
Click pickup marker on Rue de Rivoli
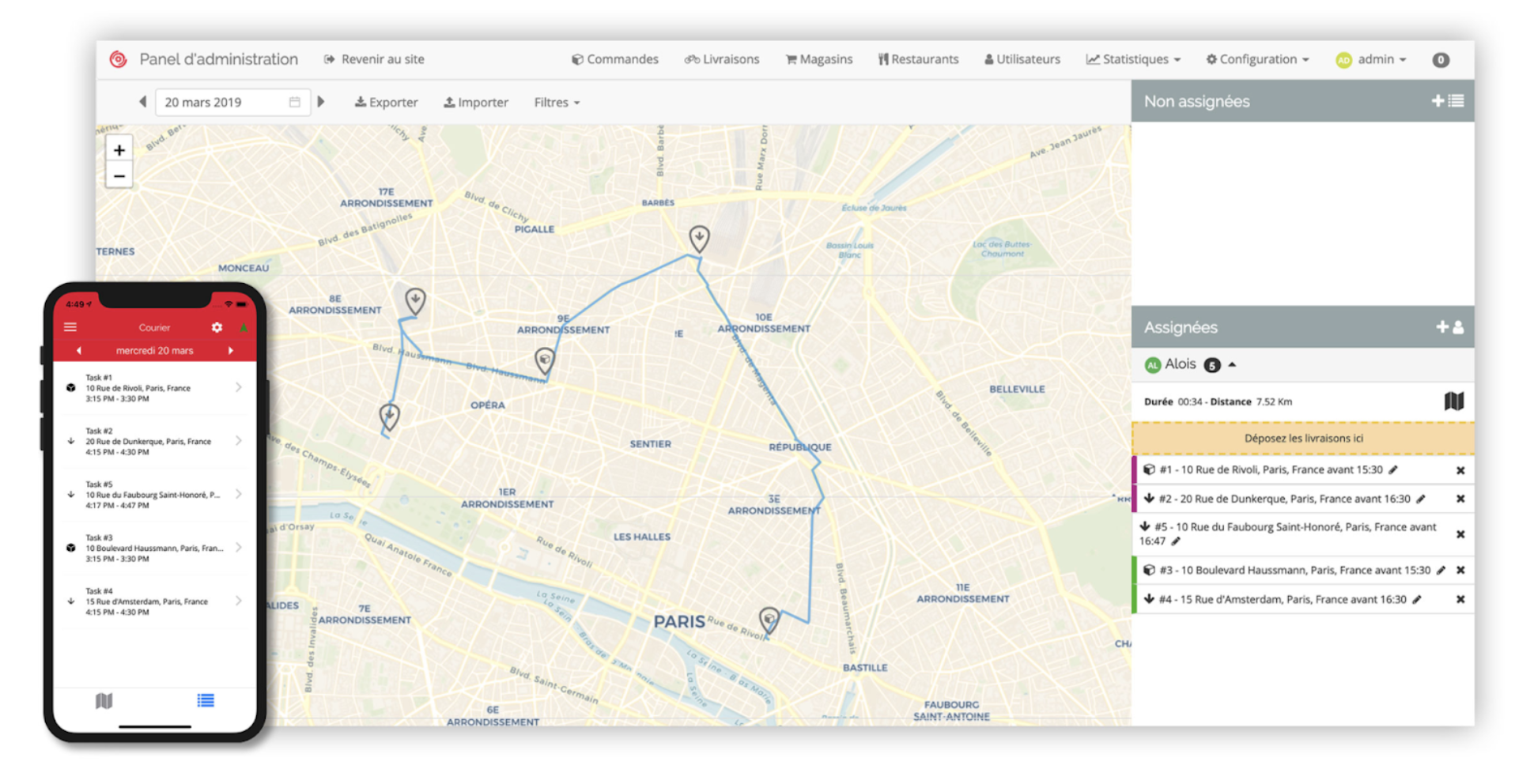pyautogui.click(x=769, y=620)
